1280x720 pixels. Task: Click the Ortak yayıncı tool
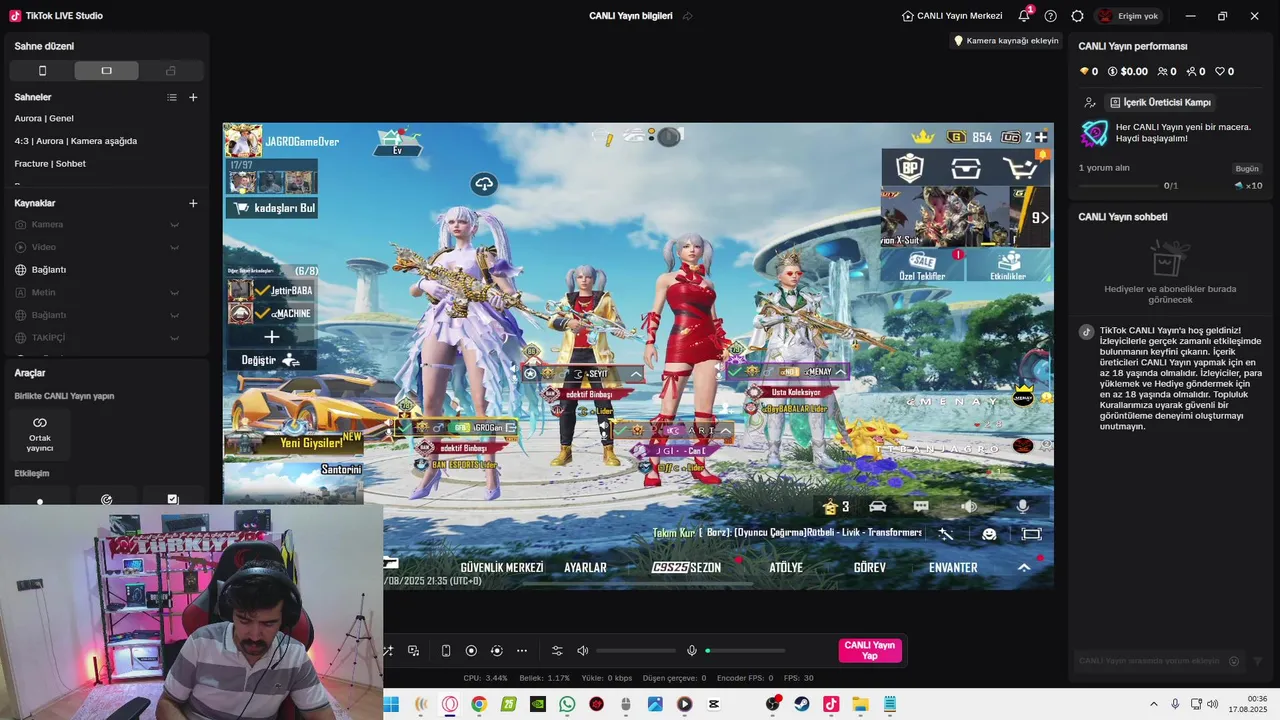coord(40,435)
